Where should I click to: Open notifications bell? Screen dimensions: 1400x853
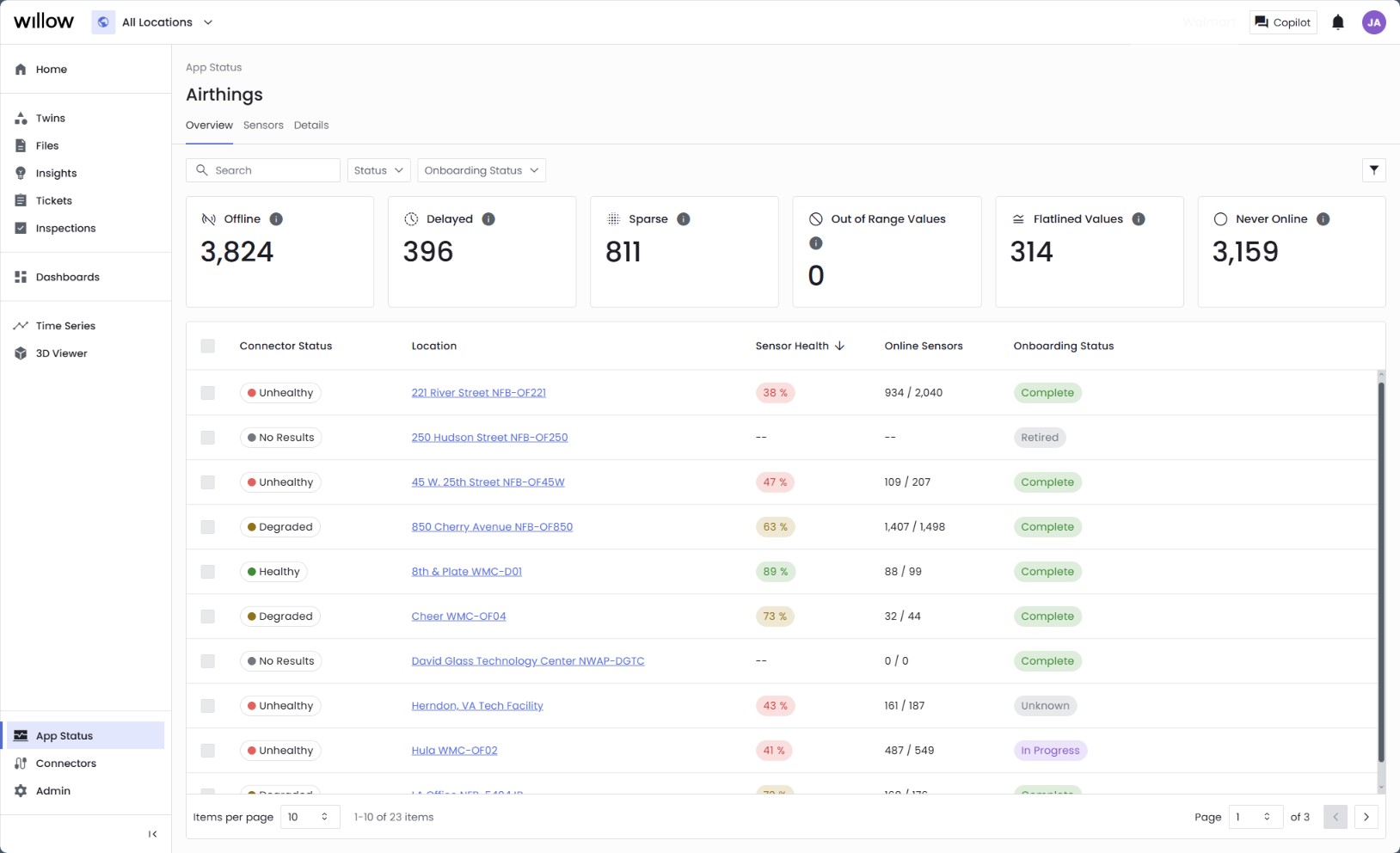point(1336,21)
